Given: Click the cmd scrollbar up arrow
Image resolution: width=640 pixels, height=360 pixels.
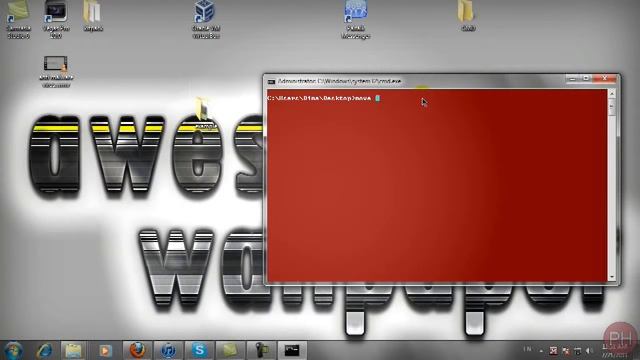Looking at the screenshot, I should click(x=612, y=93).
